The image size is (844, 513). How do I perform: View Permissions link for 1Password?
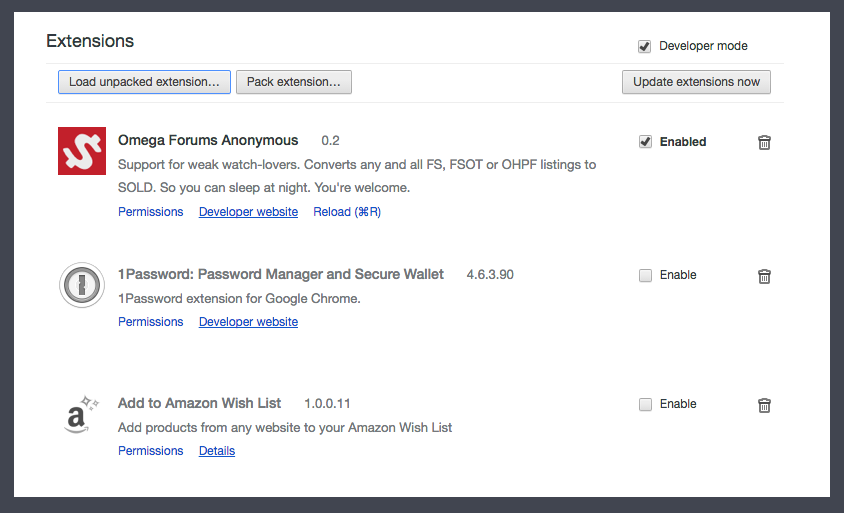(151, 322)
